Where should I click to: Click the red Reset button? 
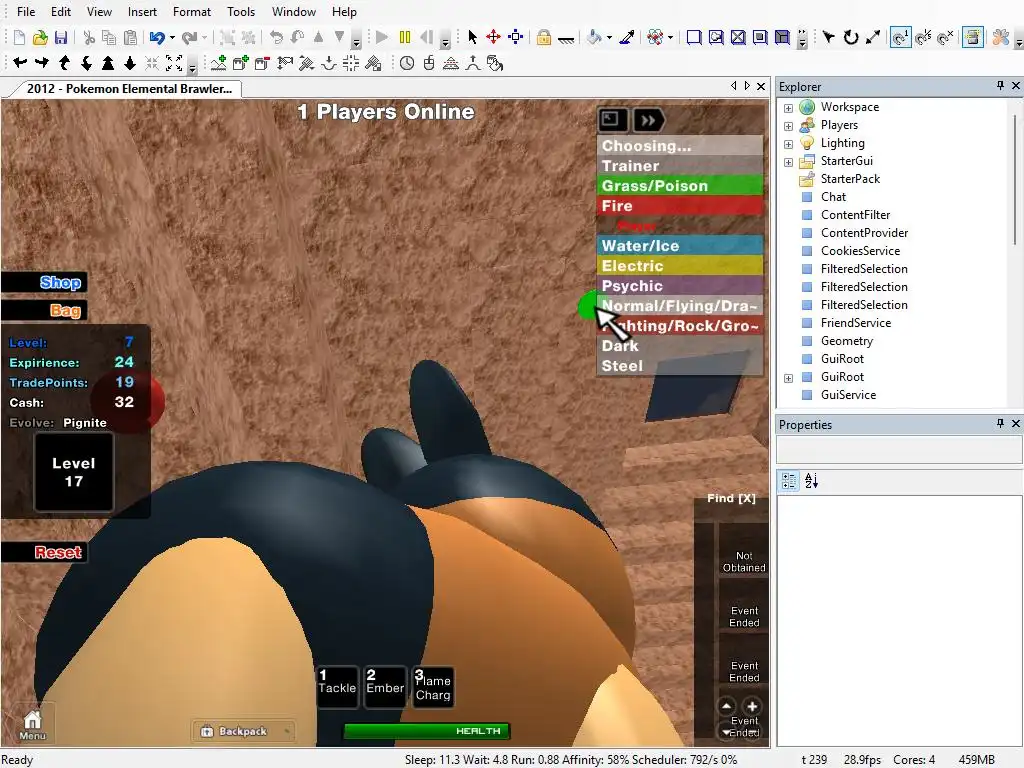[44, 552]
